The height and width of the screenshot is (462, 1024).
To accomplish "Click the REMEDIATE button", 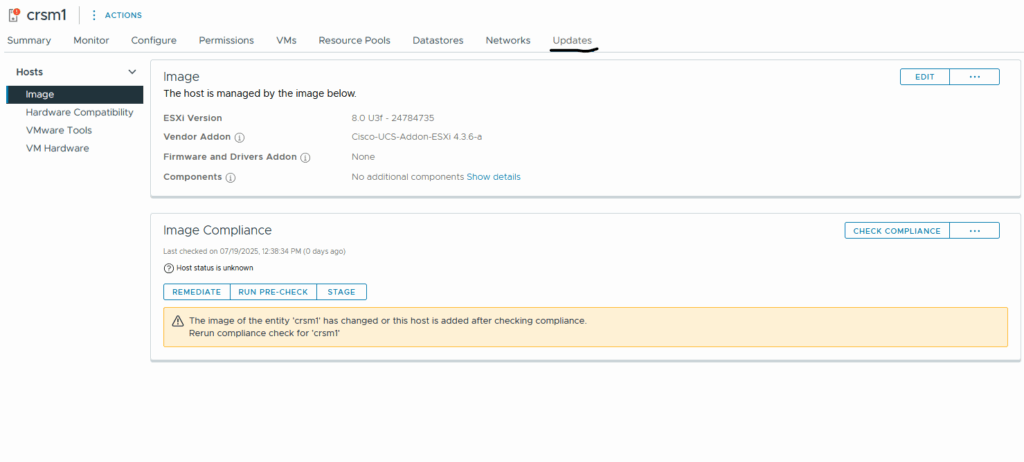I will pos(197,292).
